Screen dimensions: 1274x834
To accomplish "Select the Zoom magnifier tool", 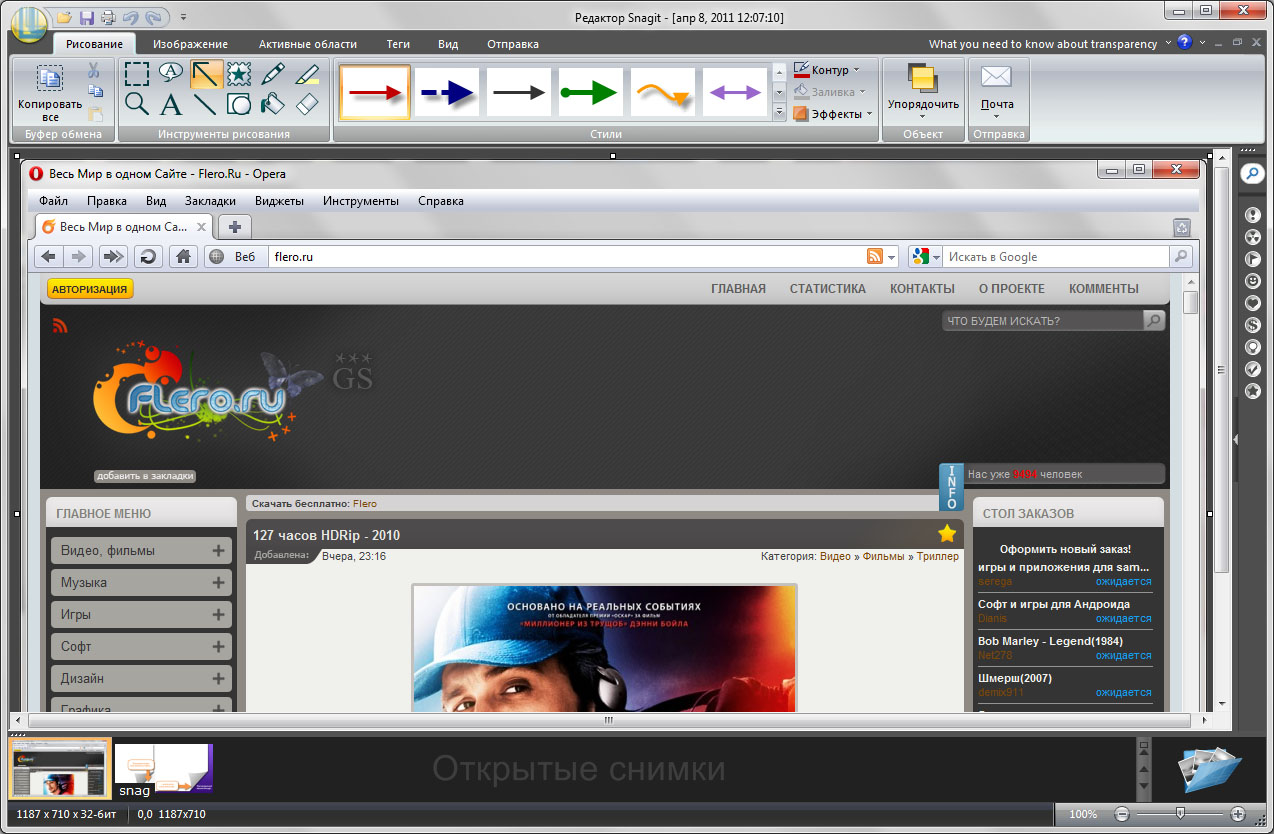I will (137, 103).
